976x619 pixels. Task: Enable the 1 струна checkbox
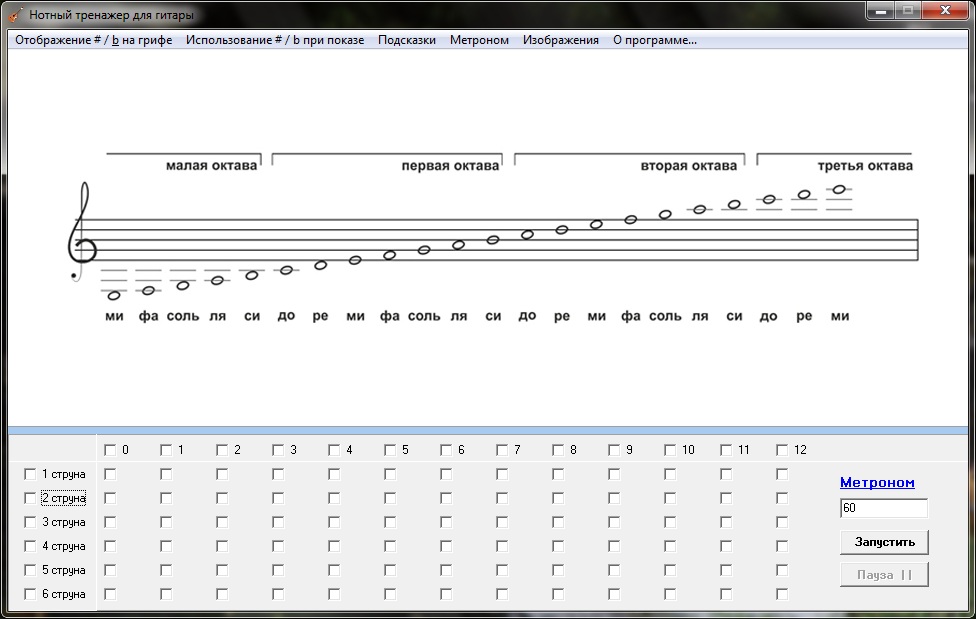29,474
